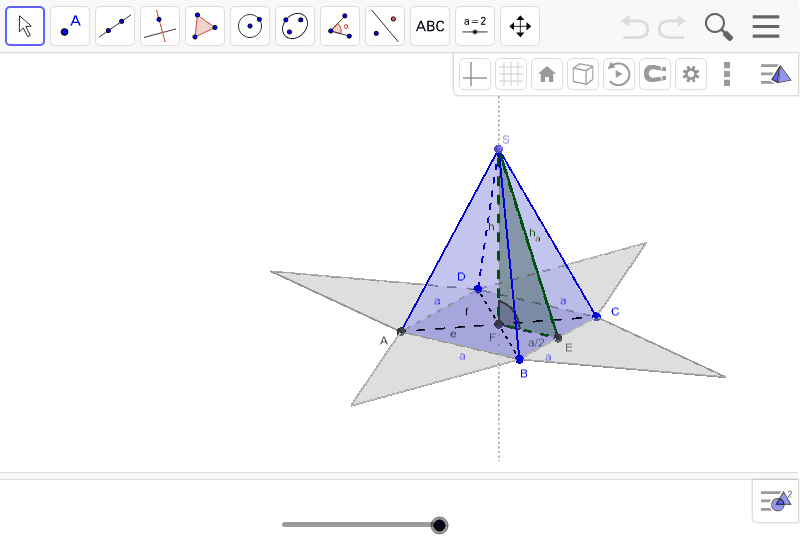This screenshot has height=550, width=800.
Task: Toggle the 2D graphics style bar
Action: click(x=776, y=501)
